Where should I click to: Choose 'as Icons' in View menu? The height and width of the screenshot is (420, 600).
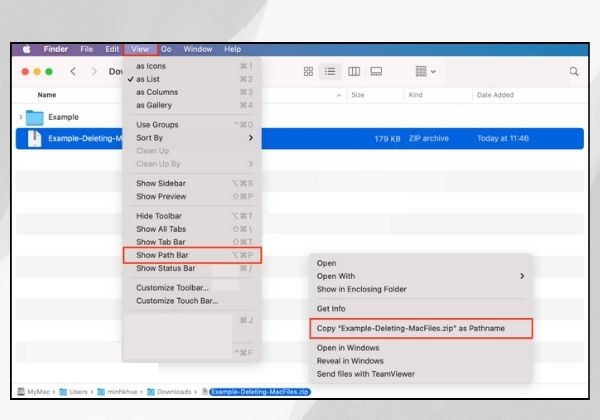192,66
